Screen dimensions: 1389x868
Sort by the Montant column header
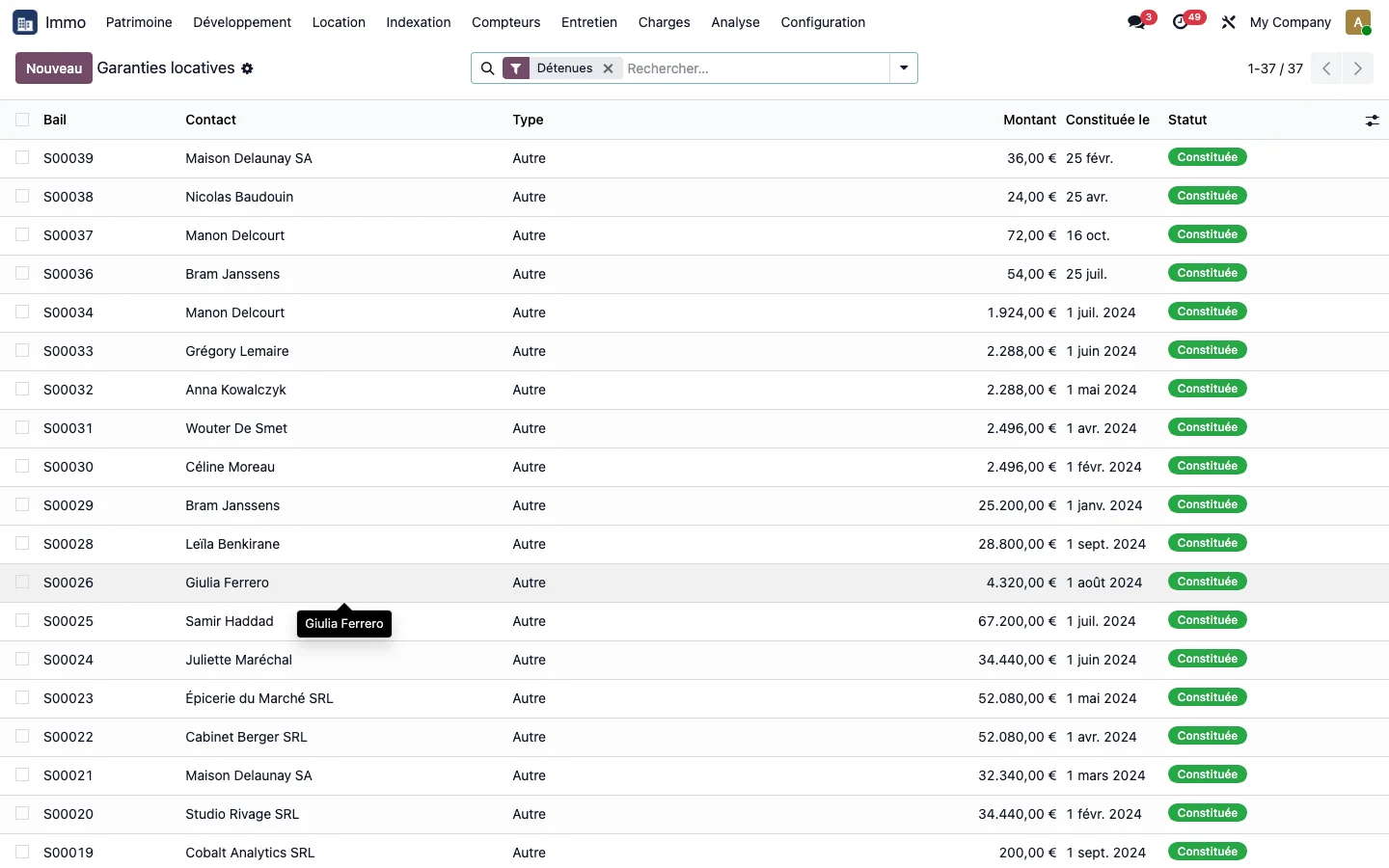click(x=1029, y=120)
